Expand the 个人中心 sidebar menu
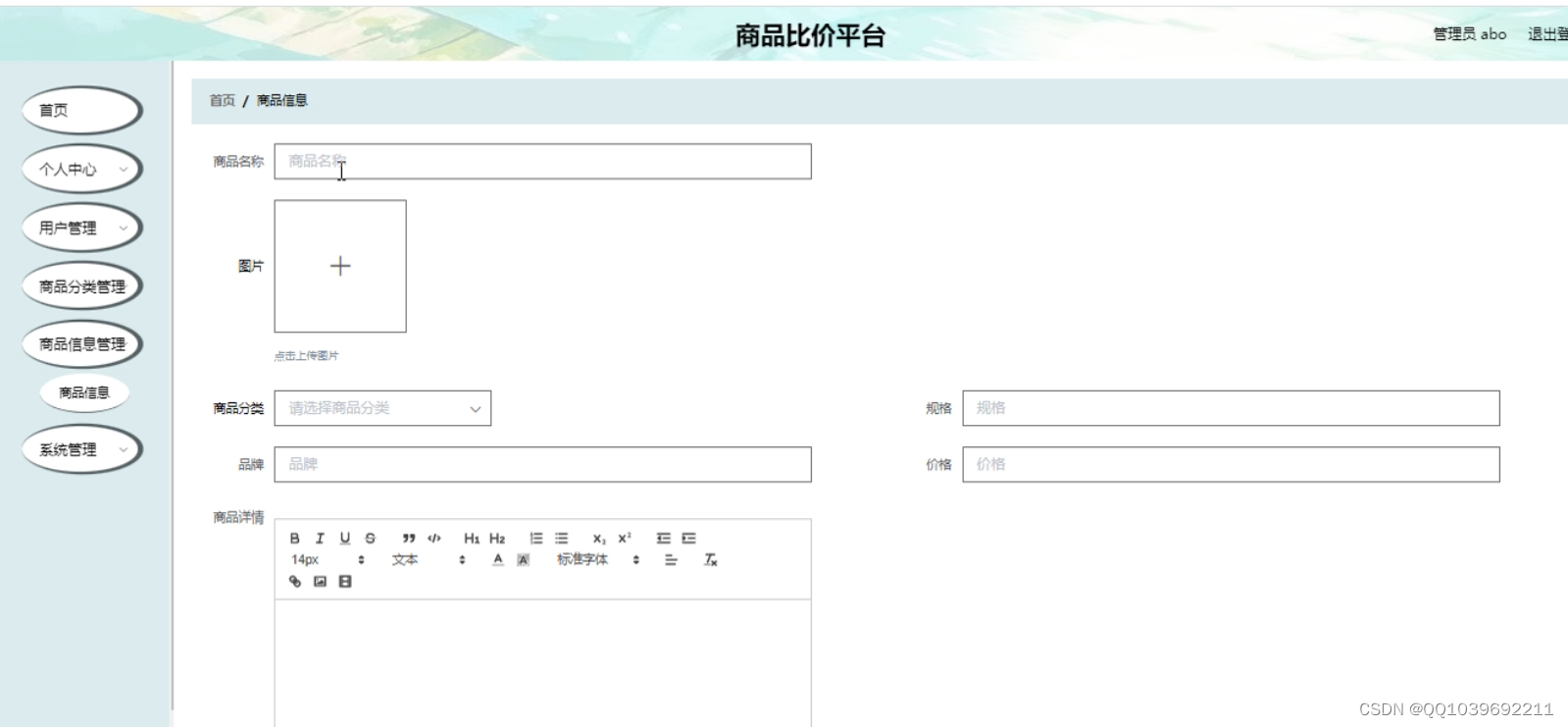Screen dimensions: 1568x727 82,169
